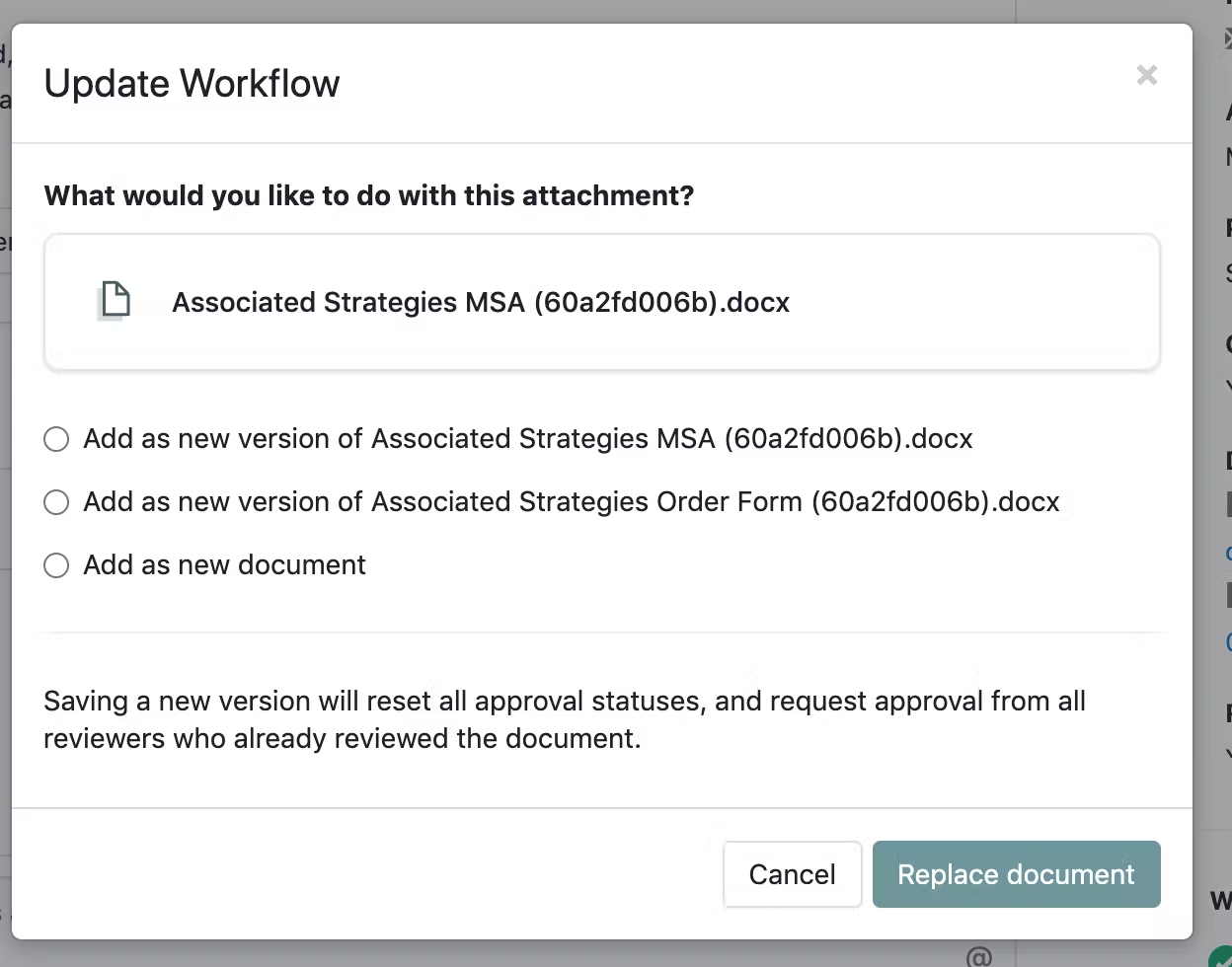Choose the "Add as new document" option

pos(56,565)
